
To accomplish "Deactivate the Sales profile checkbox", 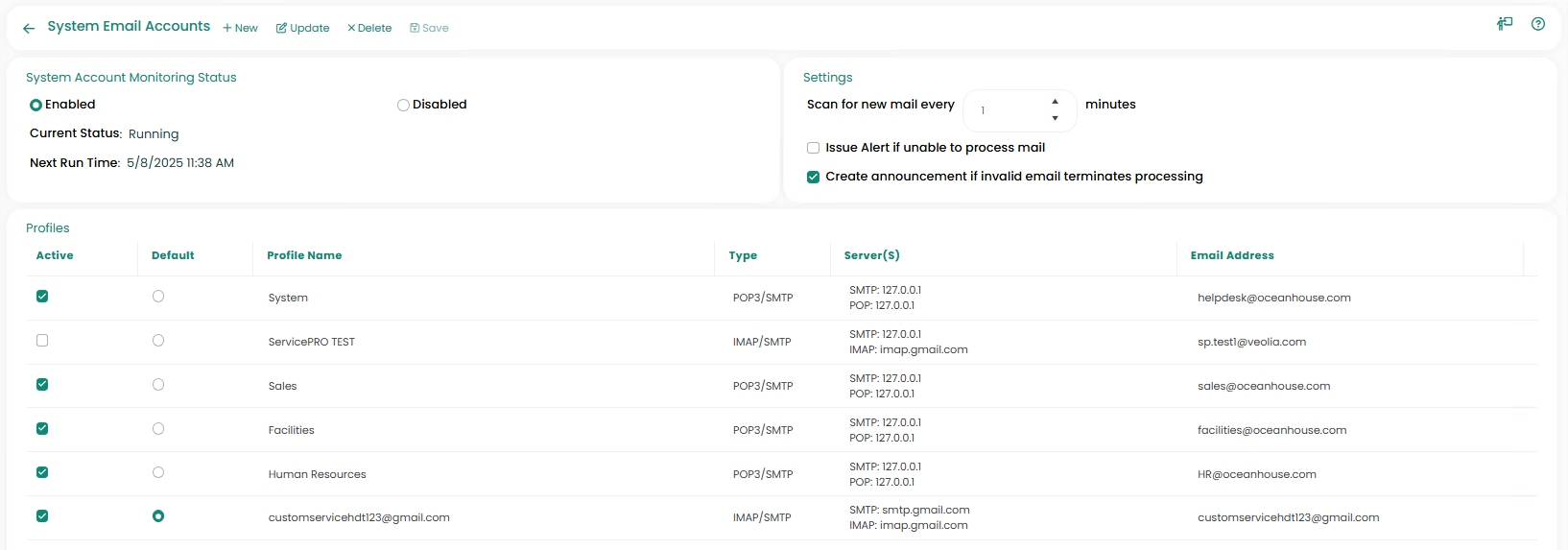I will click(42, 385).
